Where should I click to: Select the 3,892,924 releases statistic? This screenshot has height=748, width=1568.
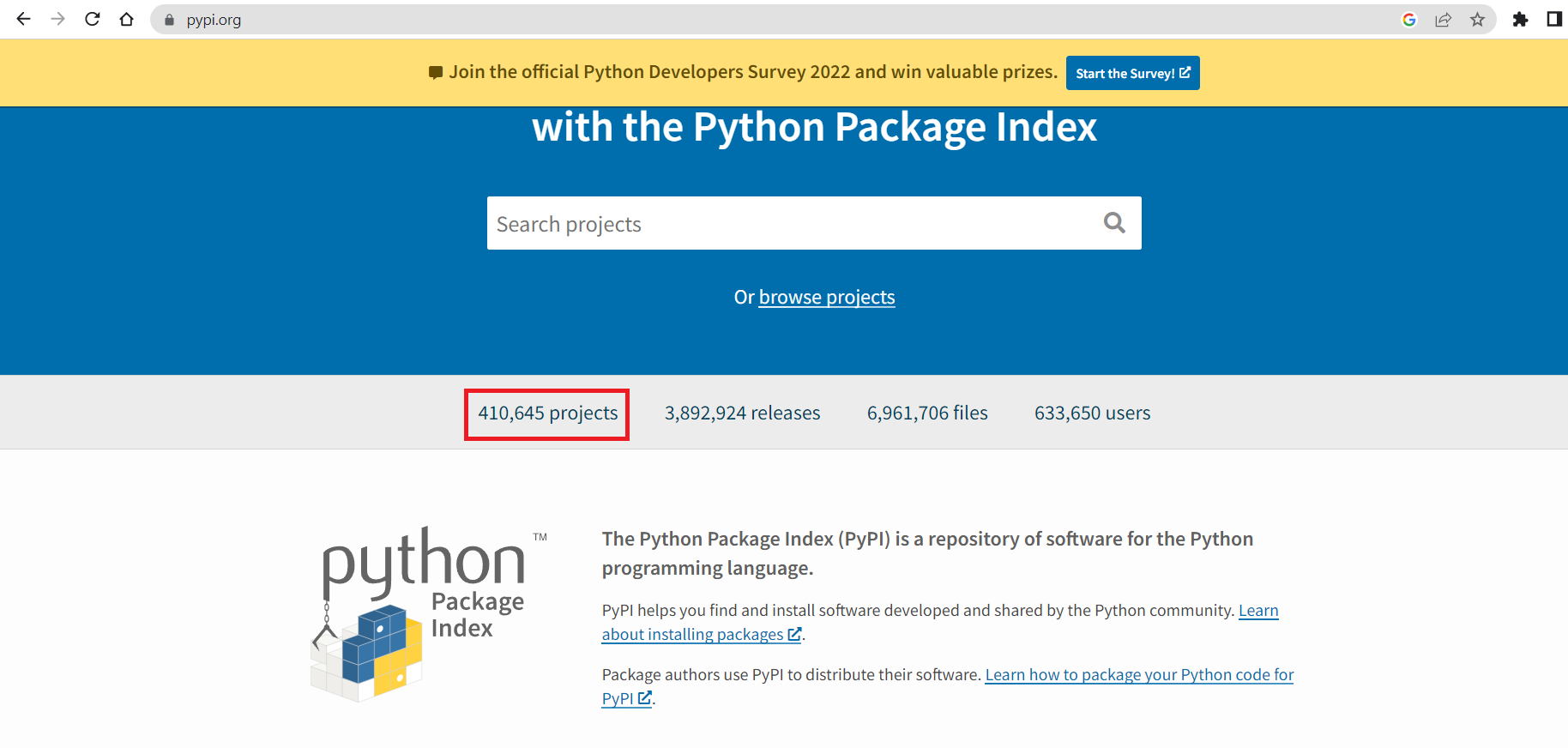(743, 413)
